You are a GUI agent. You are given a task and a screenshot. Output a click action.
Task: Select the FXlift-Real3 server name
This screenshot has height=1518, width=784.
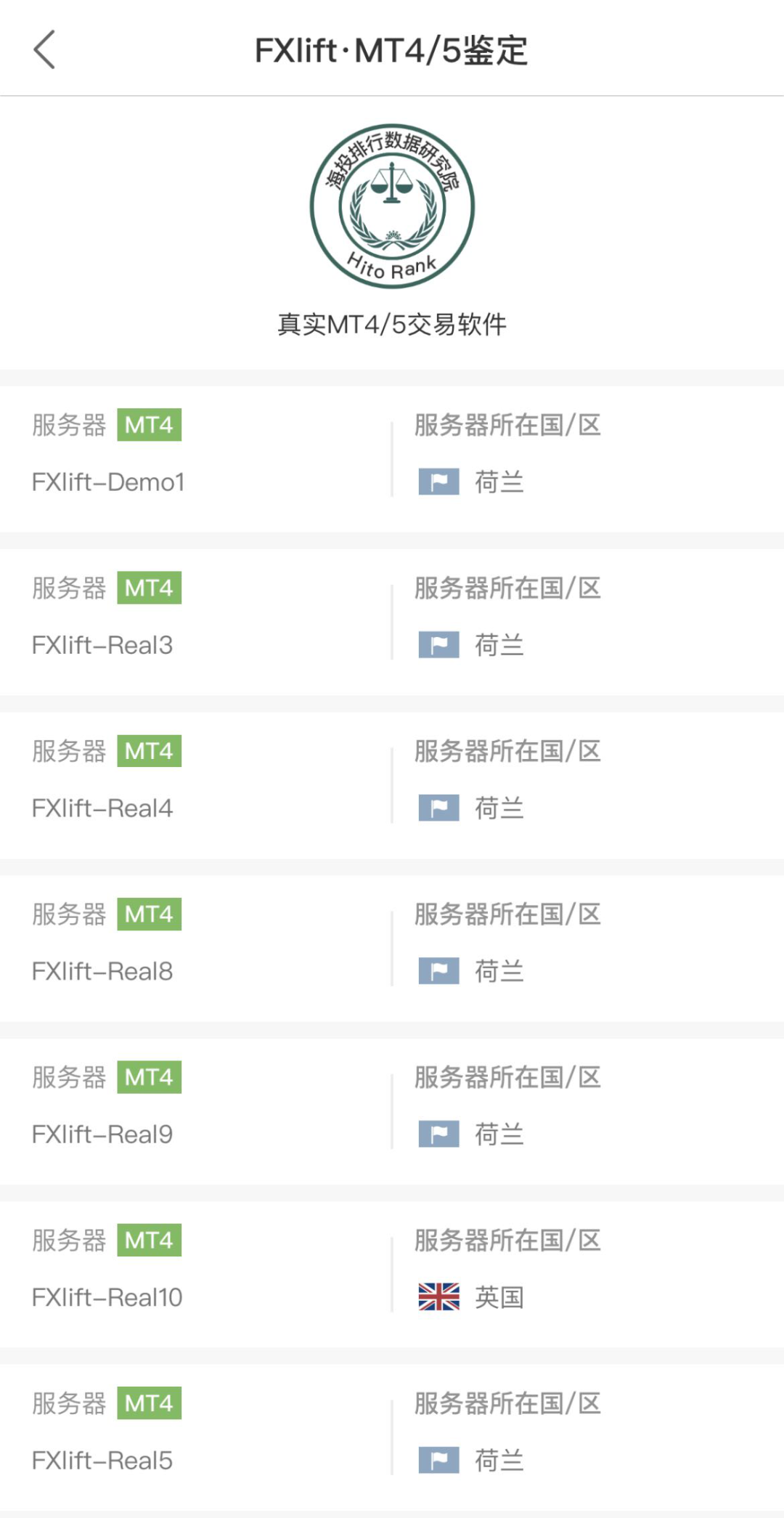pos(102,645)
